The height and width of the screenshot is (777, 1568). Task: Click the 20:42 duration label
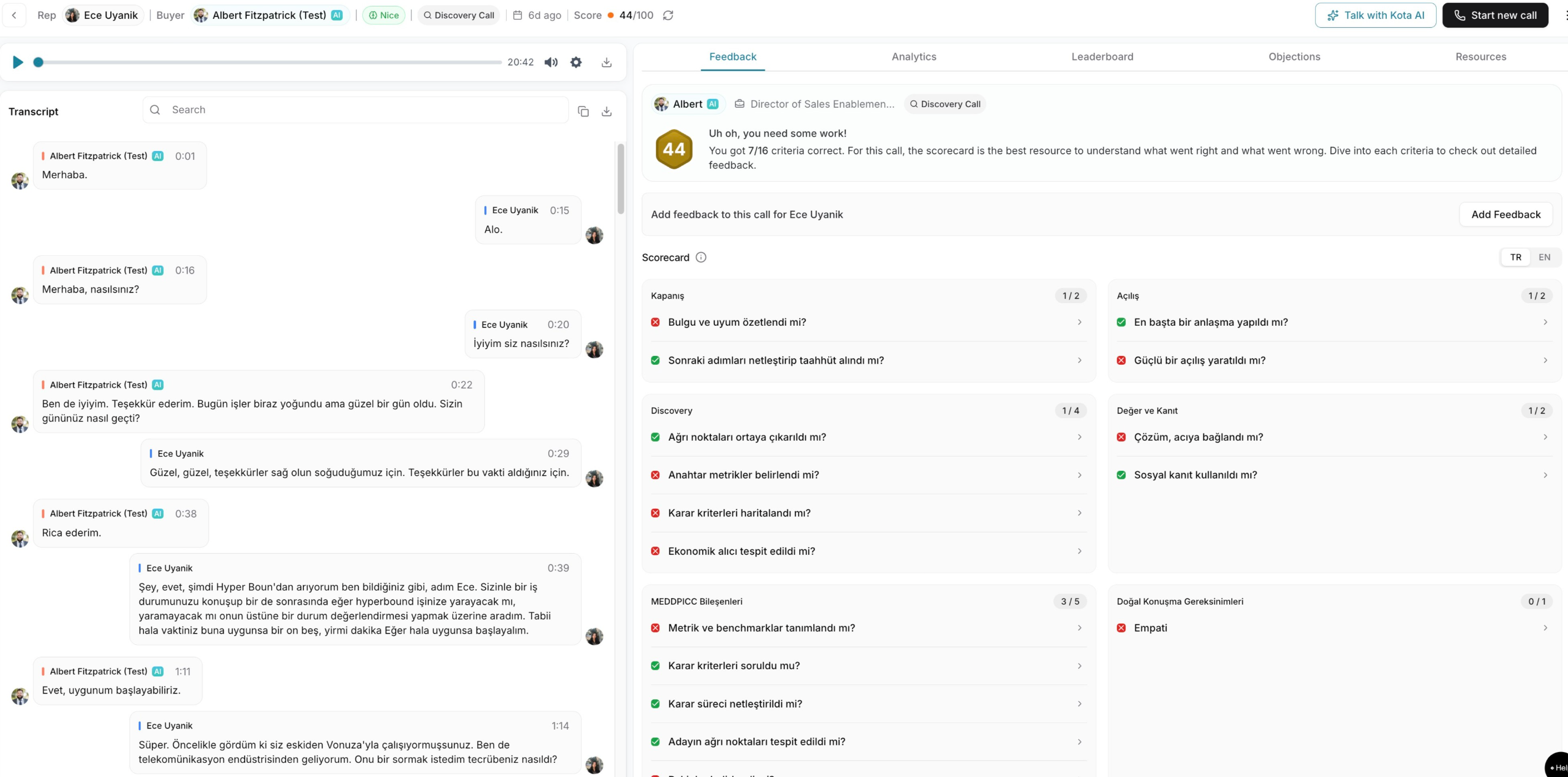tap(520, 62)
